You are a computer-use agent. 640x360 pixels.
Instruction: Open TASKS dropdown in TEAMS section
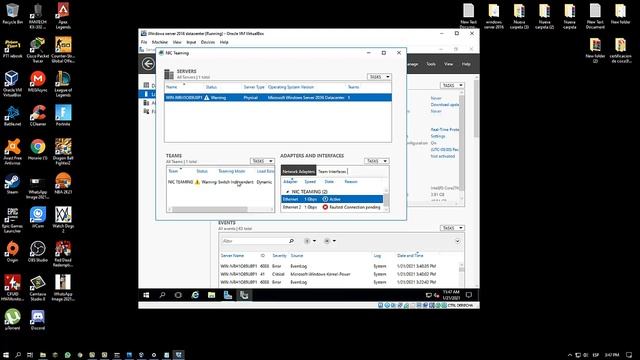[x=262, y=161]
